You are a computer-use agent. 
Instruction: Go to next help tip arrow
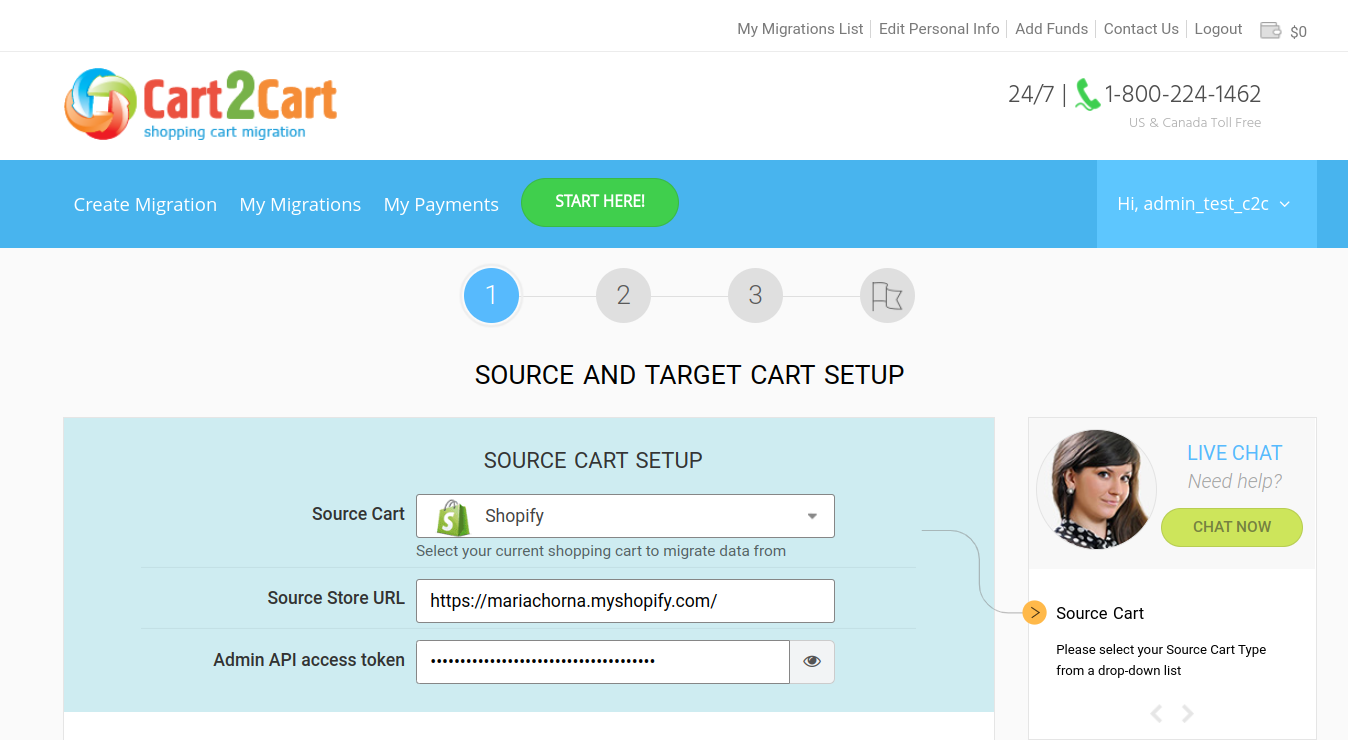tap(1188, 713)
